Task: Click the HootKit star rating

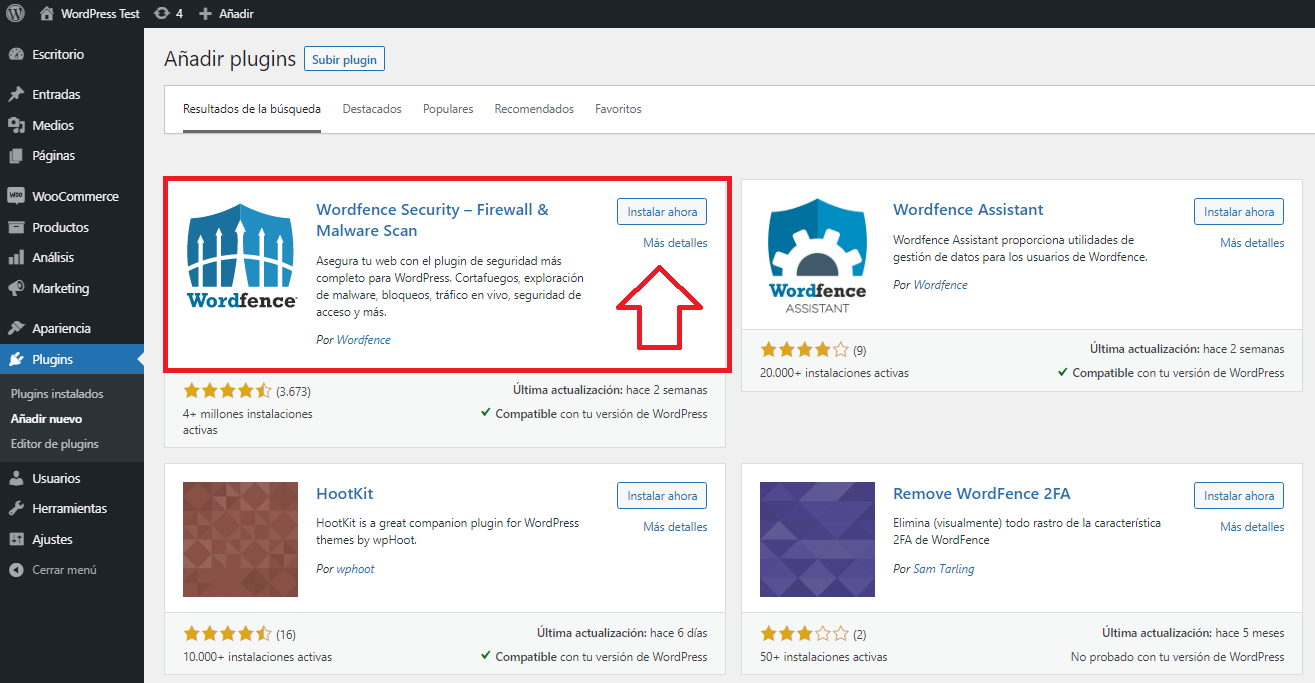Action: [227, 634]
